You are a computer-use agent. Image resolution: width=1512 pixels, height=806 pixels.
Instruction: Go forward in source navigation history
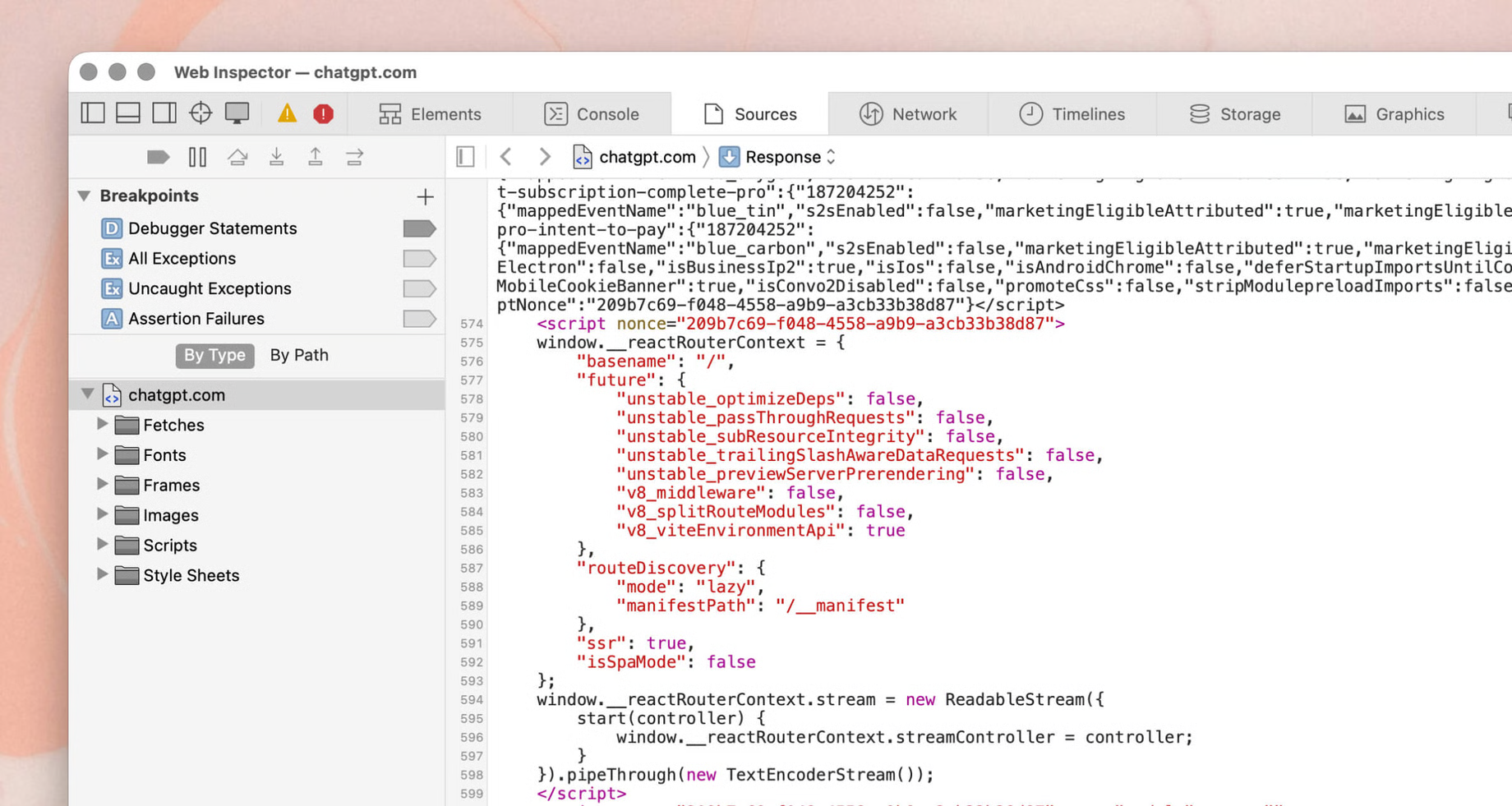coord(544,157)
